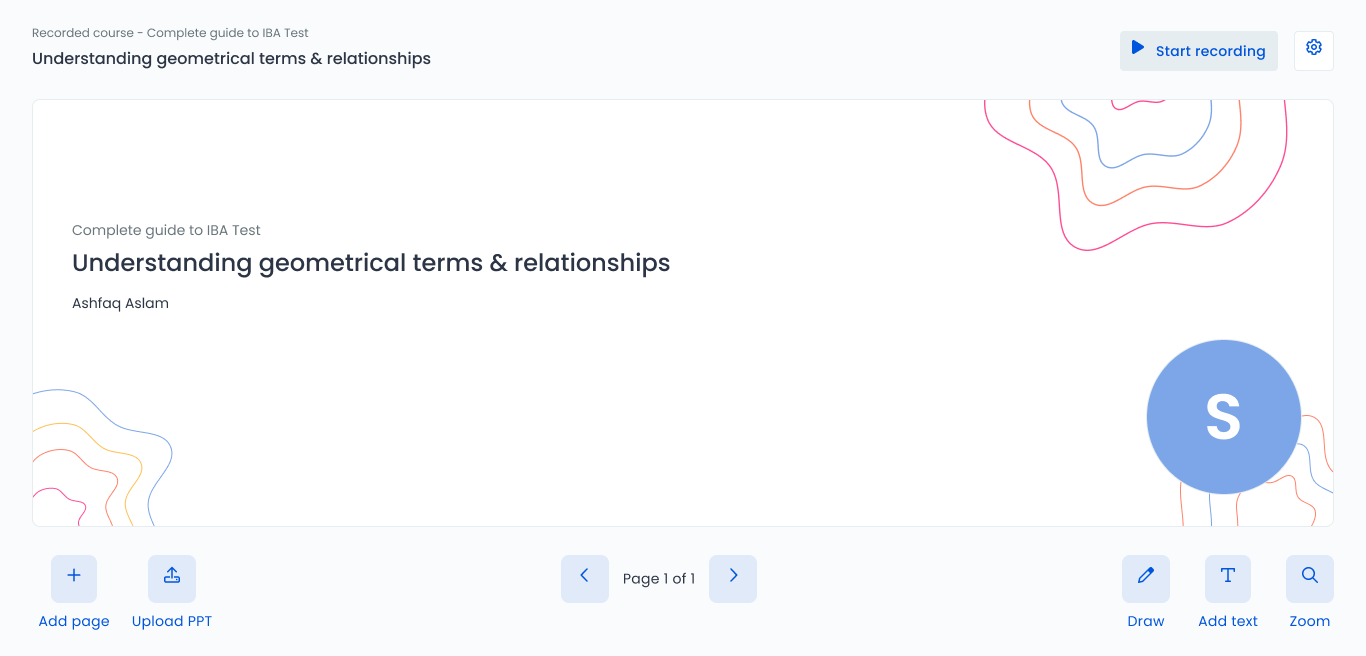Click the Add page button label

point(74,621)
